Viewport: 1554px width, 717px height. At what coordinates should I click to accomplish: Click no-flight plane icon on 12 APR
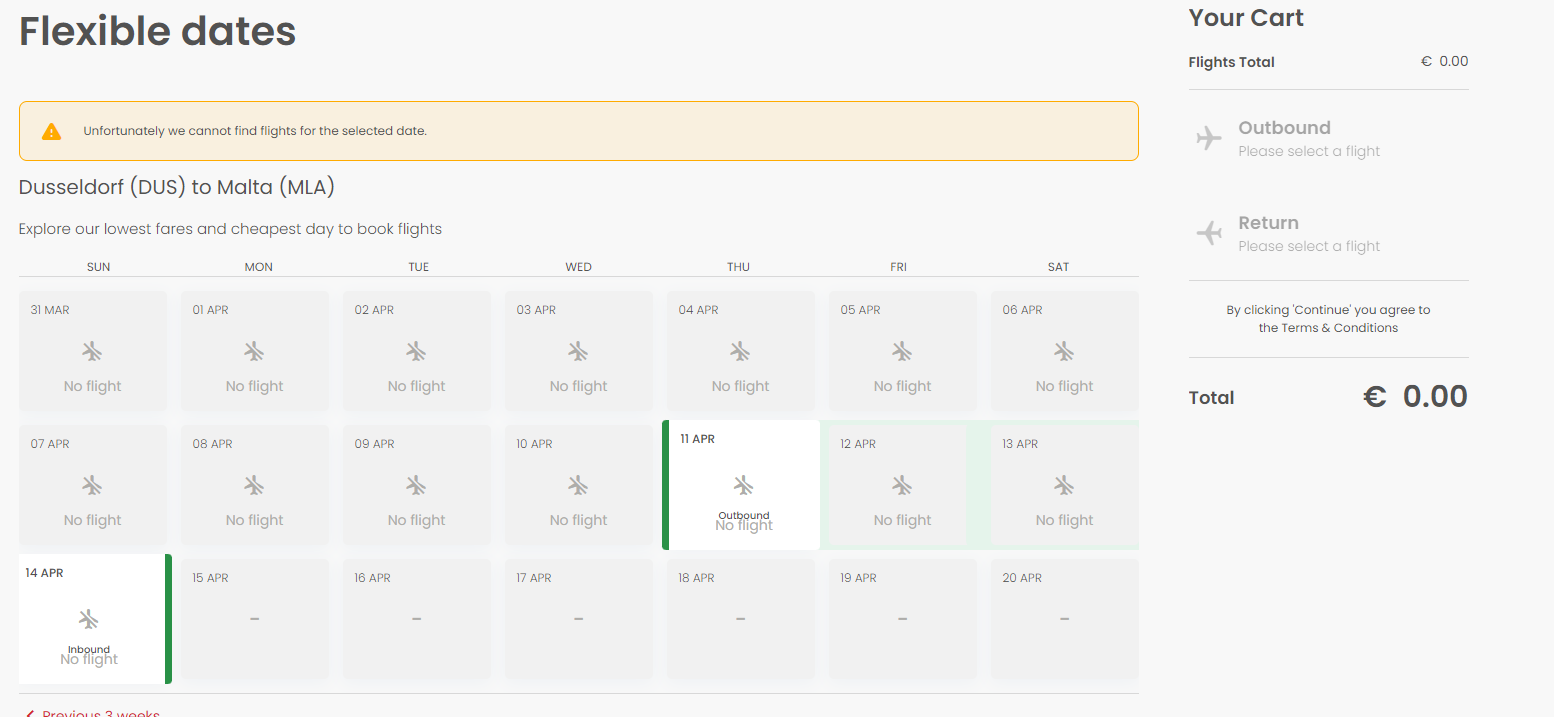click(902, 485)
